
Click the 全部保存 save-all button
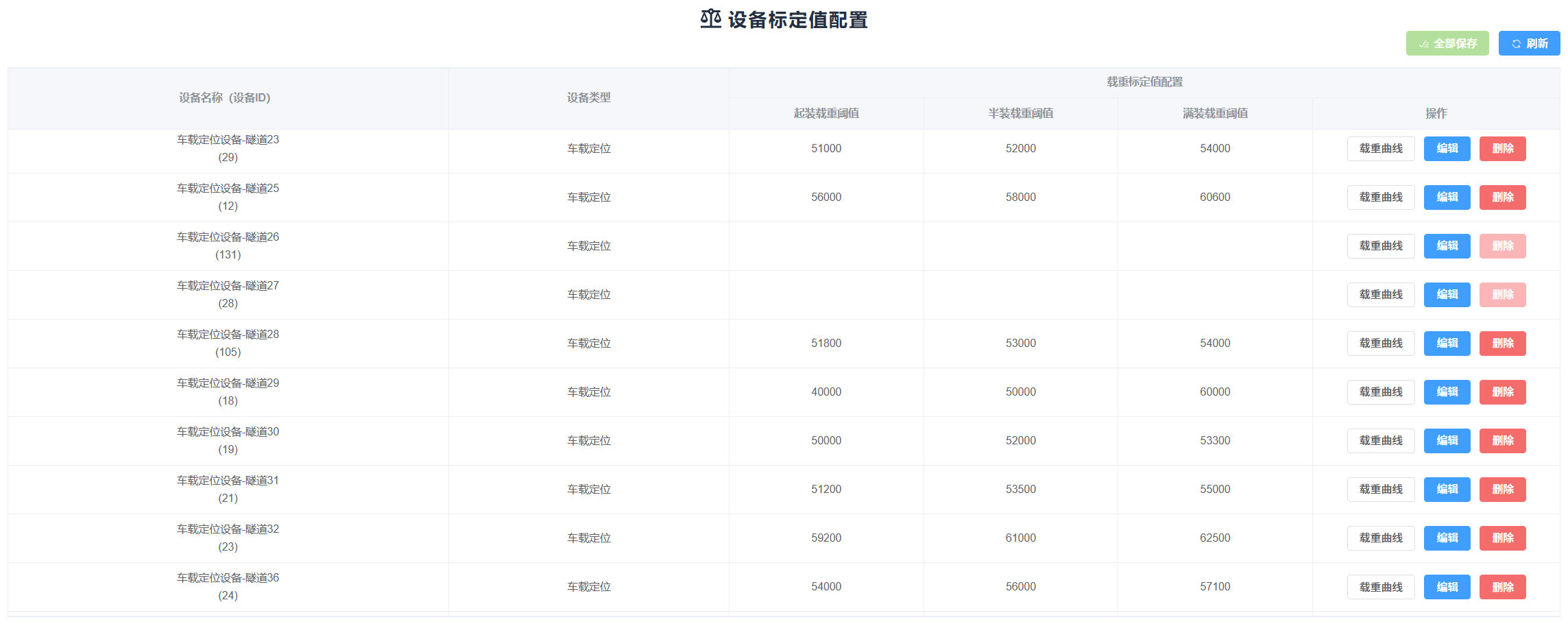pos(1447,43)
